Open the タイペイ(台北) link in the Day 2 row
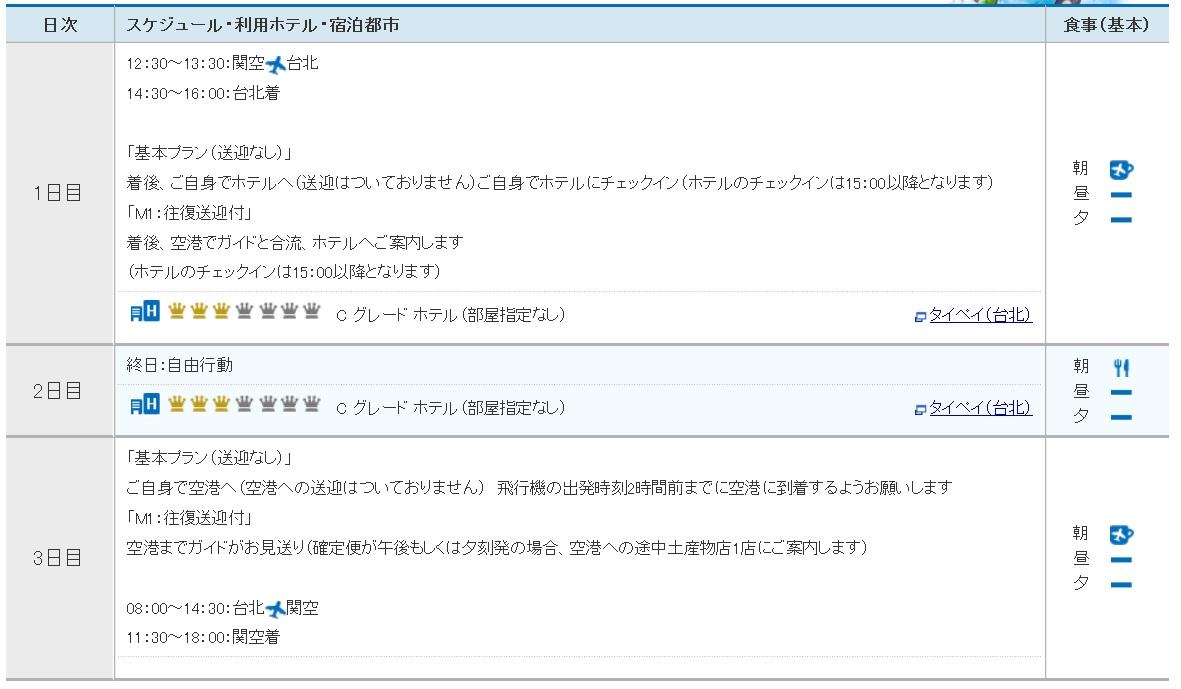 tap(980, 408)
